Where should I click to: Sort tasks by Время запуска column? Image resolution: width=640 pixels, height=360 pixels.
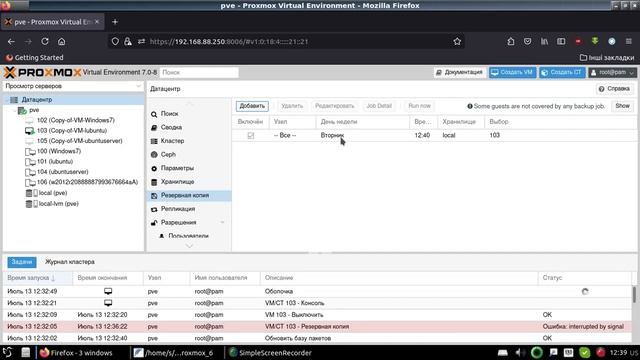pos(38,278)
